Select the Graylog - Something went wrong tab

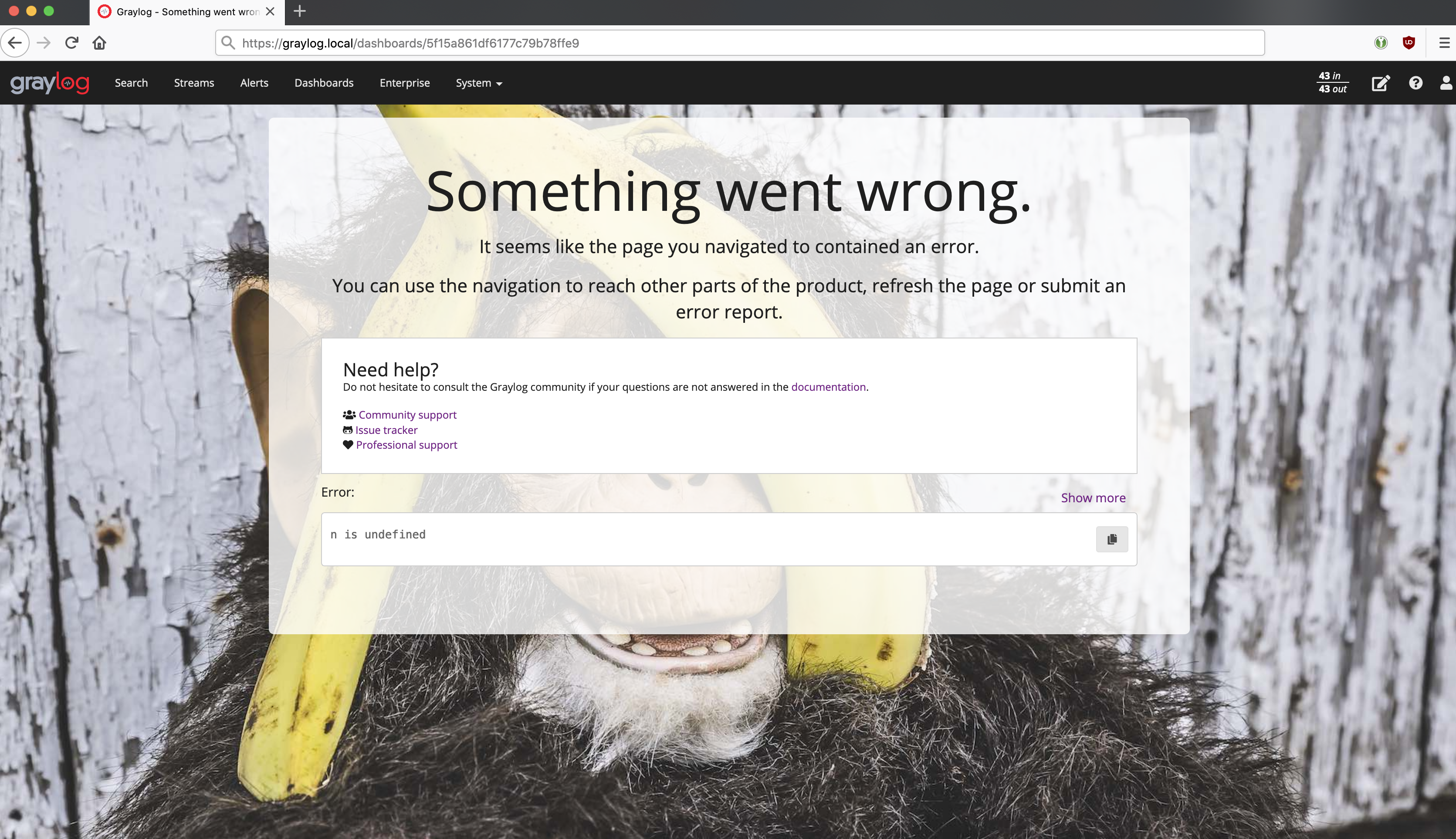(x=186, y=11)
